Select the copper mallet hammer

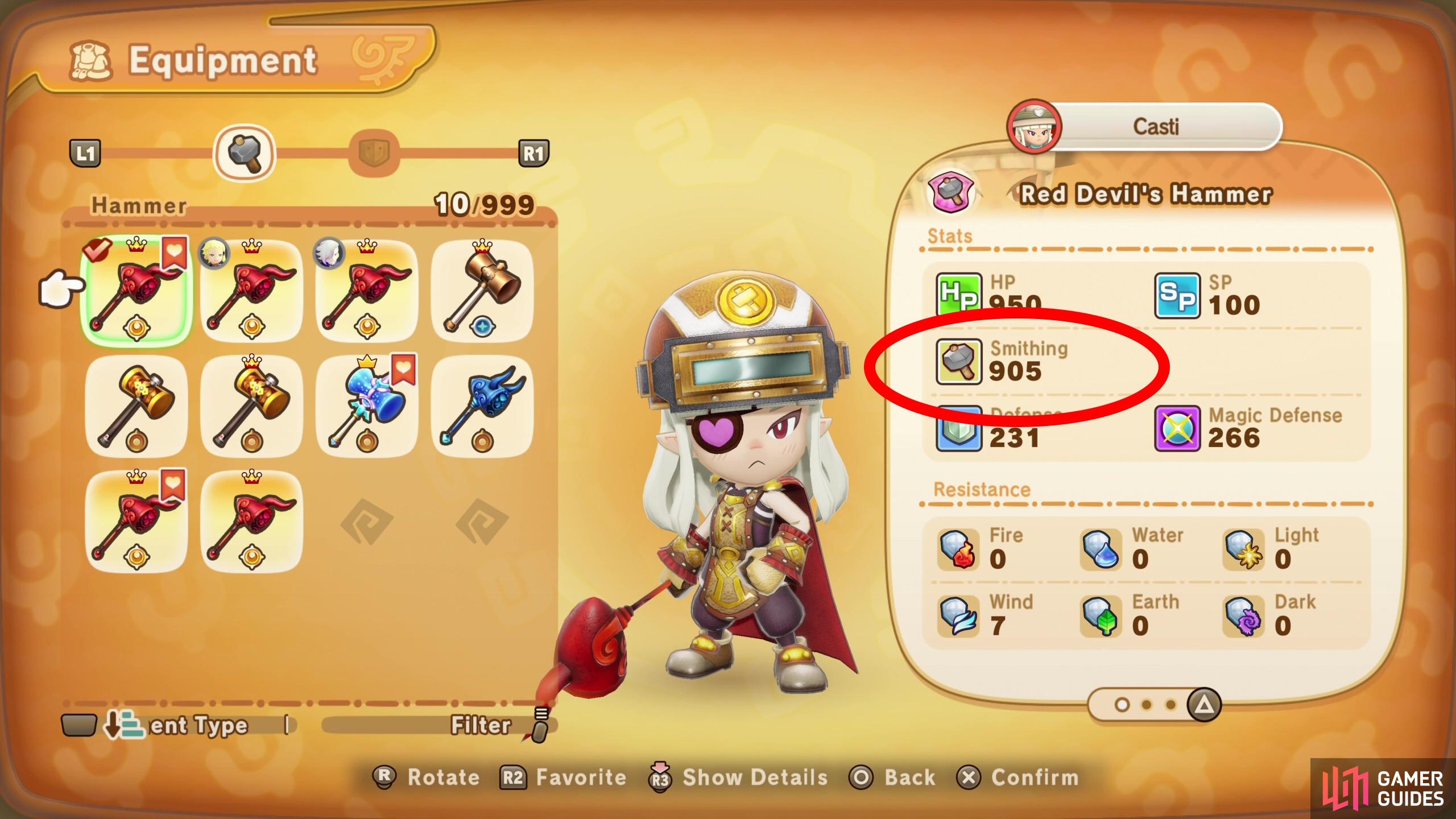(x=482, y=291)
